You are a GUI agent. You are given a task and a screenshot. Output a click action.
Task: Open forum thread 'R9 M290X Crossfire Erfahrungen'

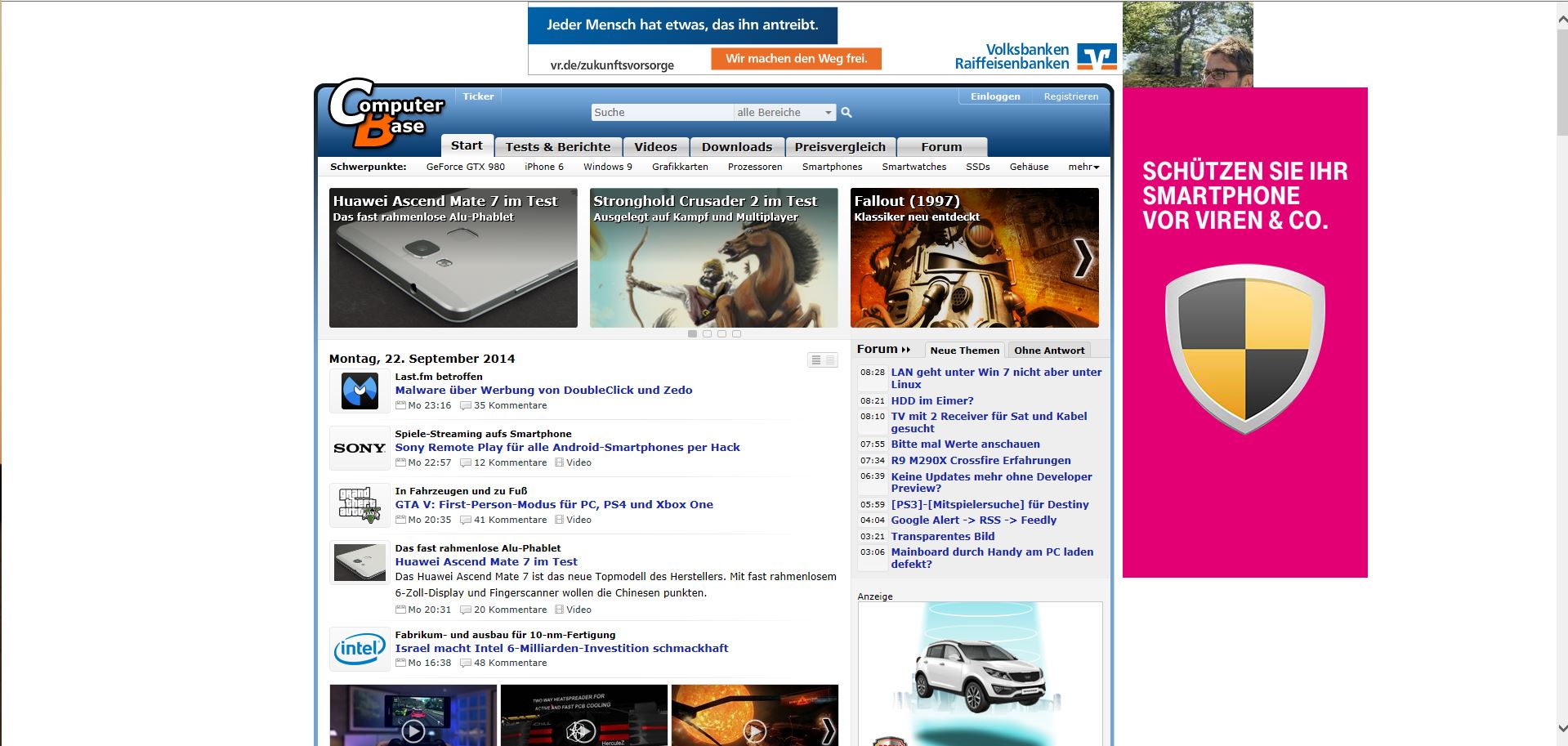click(x=981, y=461)
